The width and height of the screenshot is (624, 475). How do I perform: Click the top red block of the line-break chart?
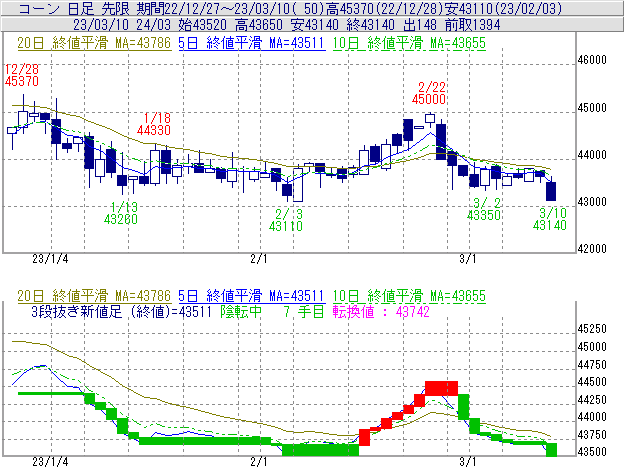441,388
